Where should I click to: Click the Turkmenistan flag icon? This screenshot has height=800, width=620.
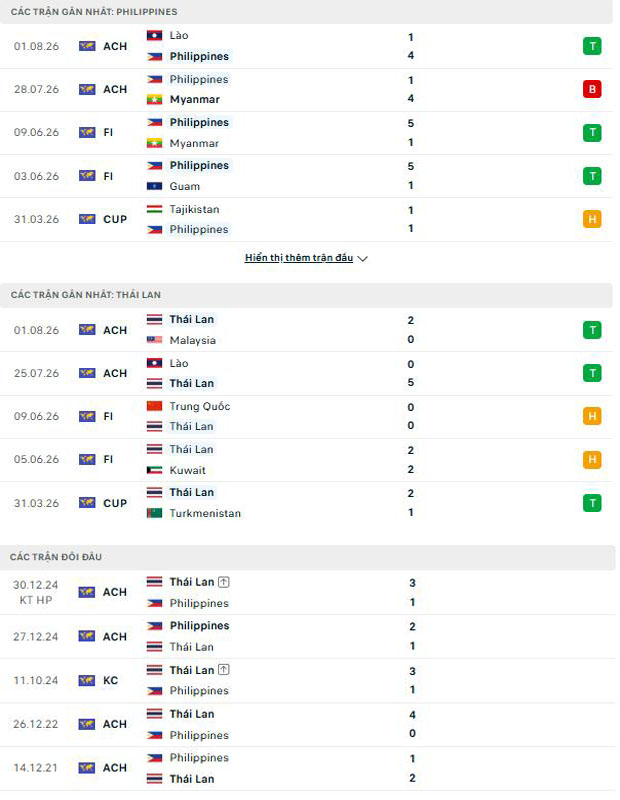(x=155, y=513)
